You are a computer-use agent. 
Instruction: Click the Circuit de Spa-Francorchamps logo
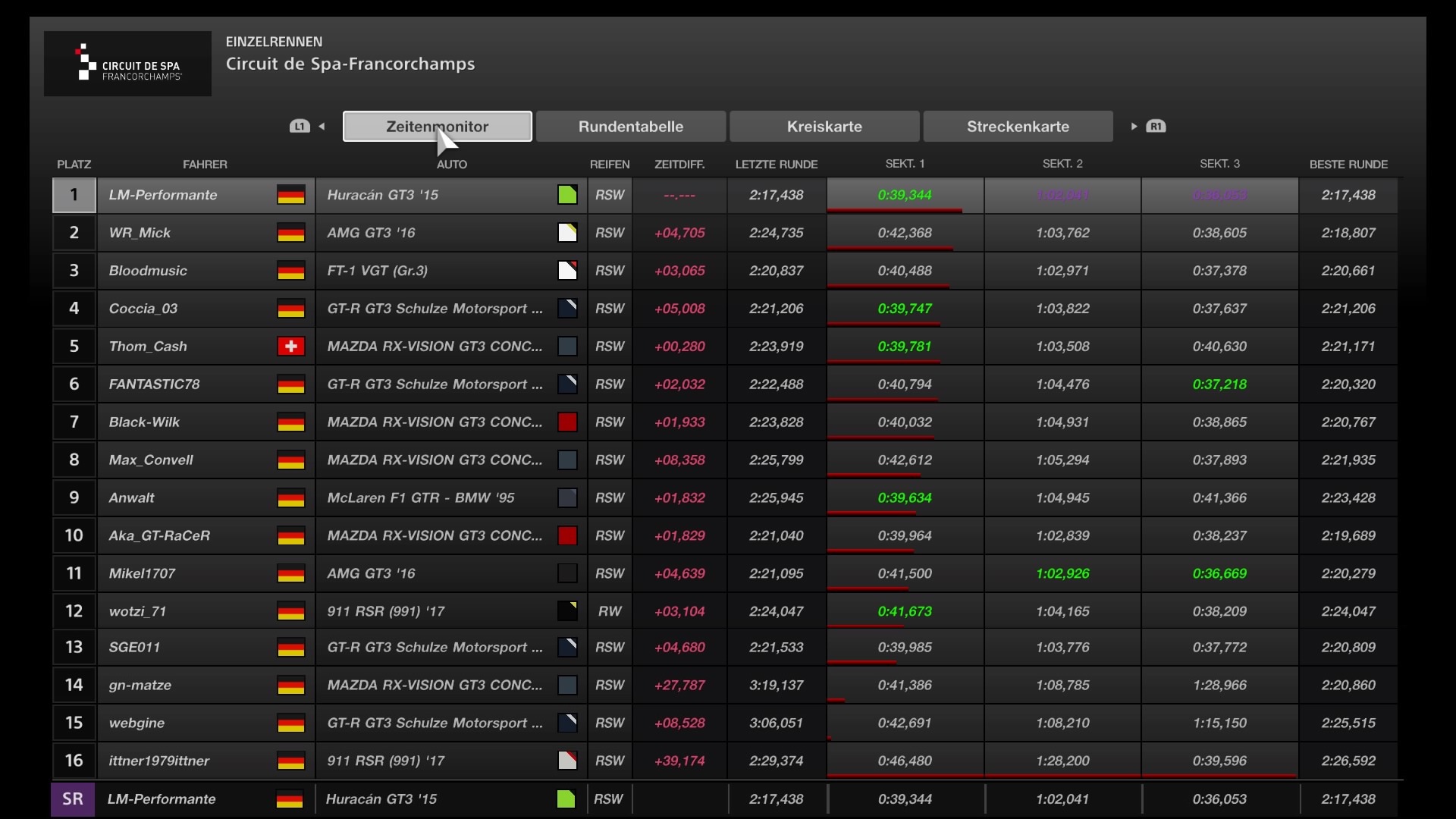[x=127, y=64]
